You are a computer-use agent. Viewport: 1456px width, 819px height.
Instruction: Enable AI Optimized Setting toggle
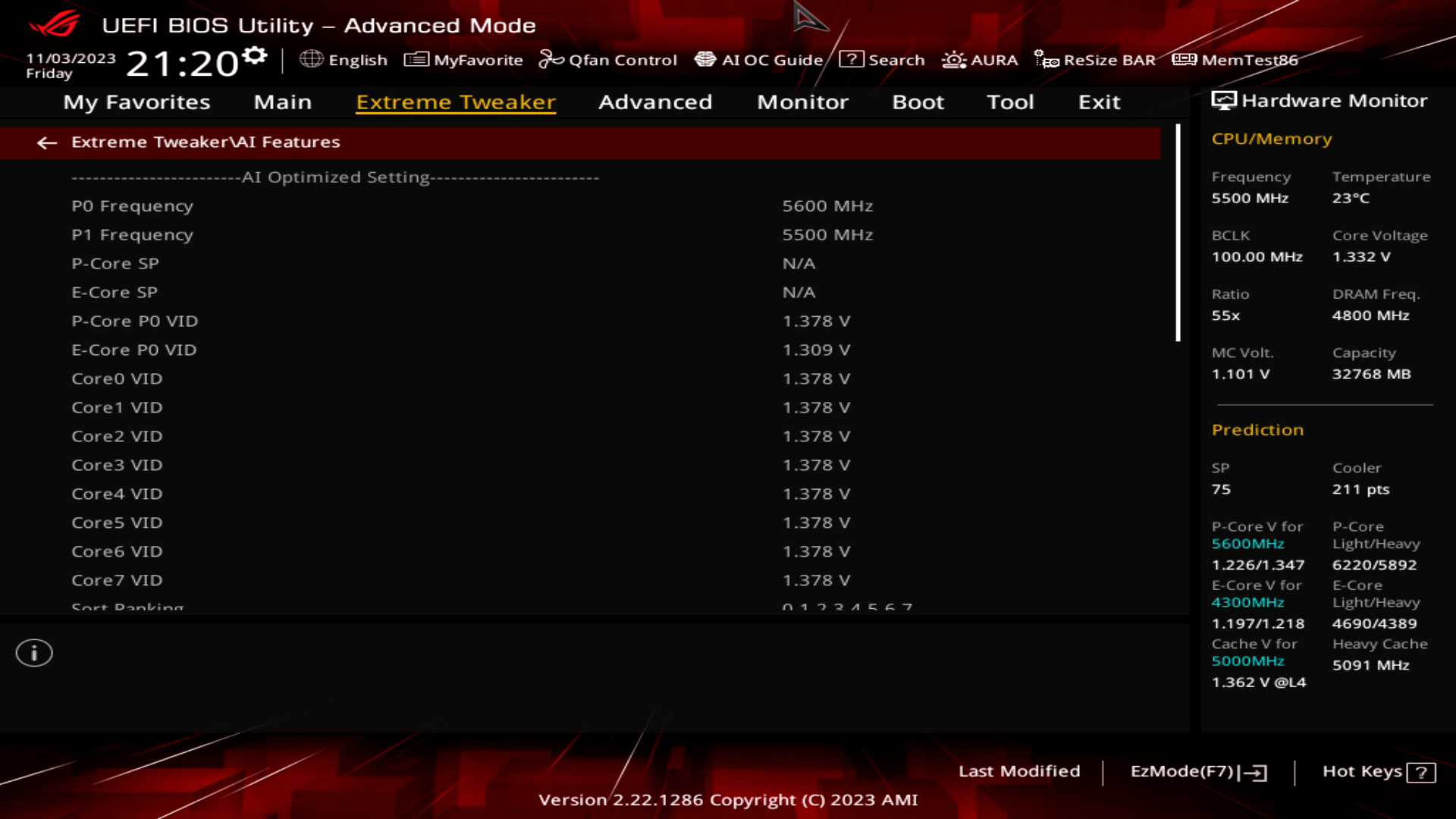(x=335, y=177)
